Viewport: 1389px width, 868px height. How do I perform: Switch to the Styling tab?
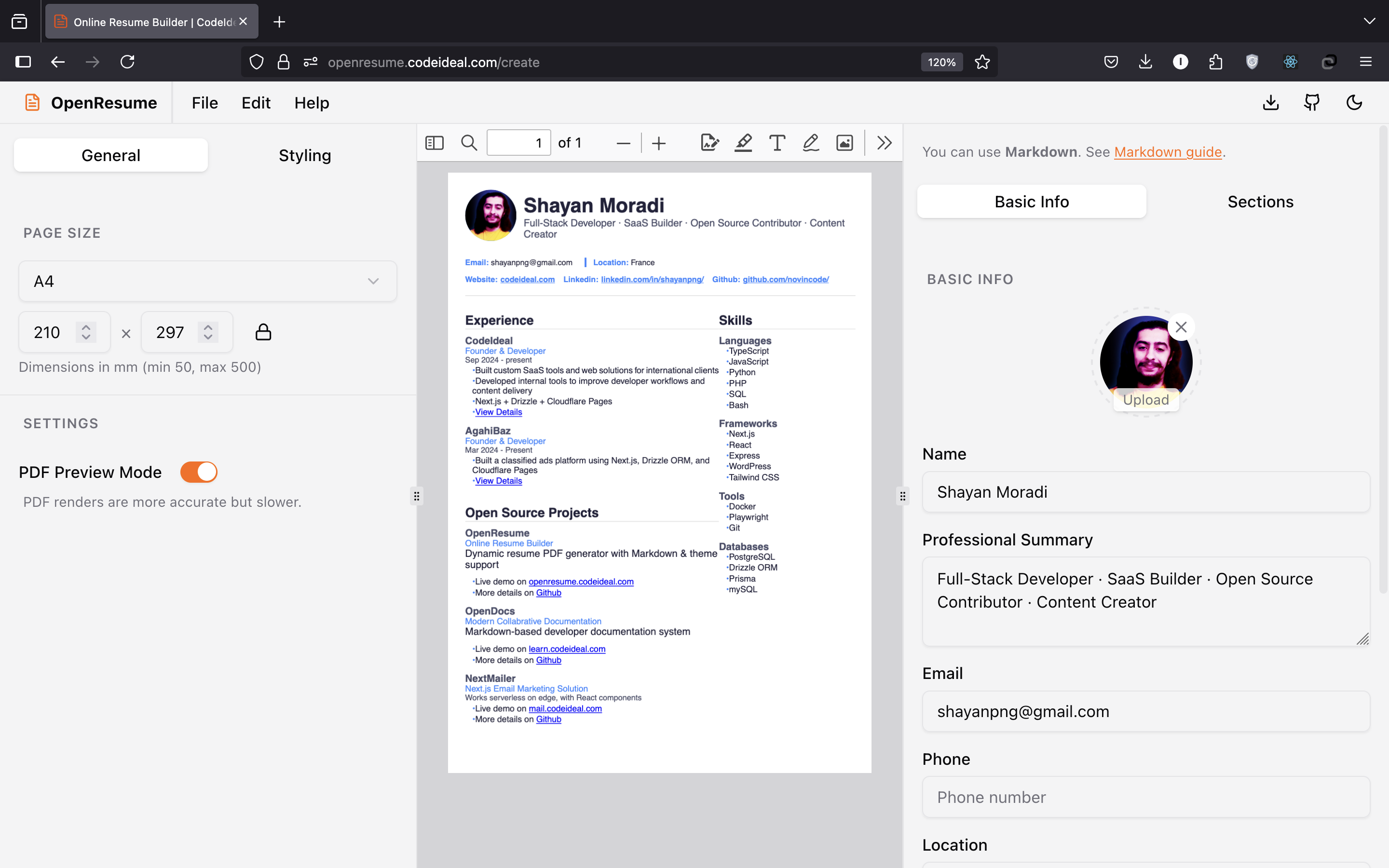305,156
